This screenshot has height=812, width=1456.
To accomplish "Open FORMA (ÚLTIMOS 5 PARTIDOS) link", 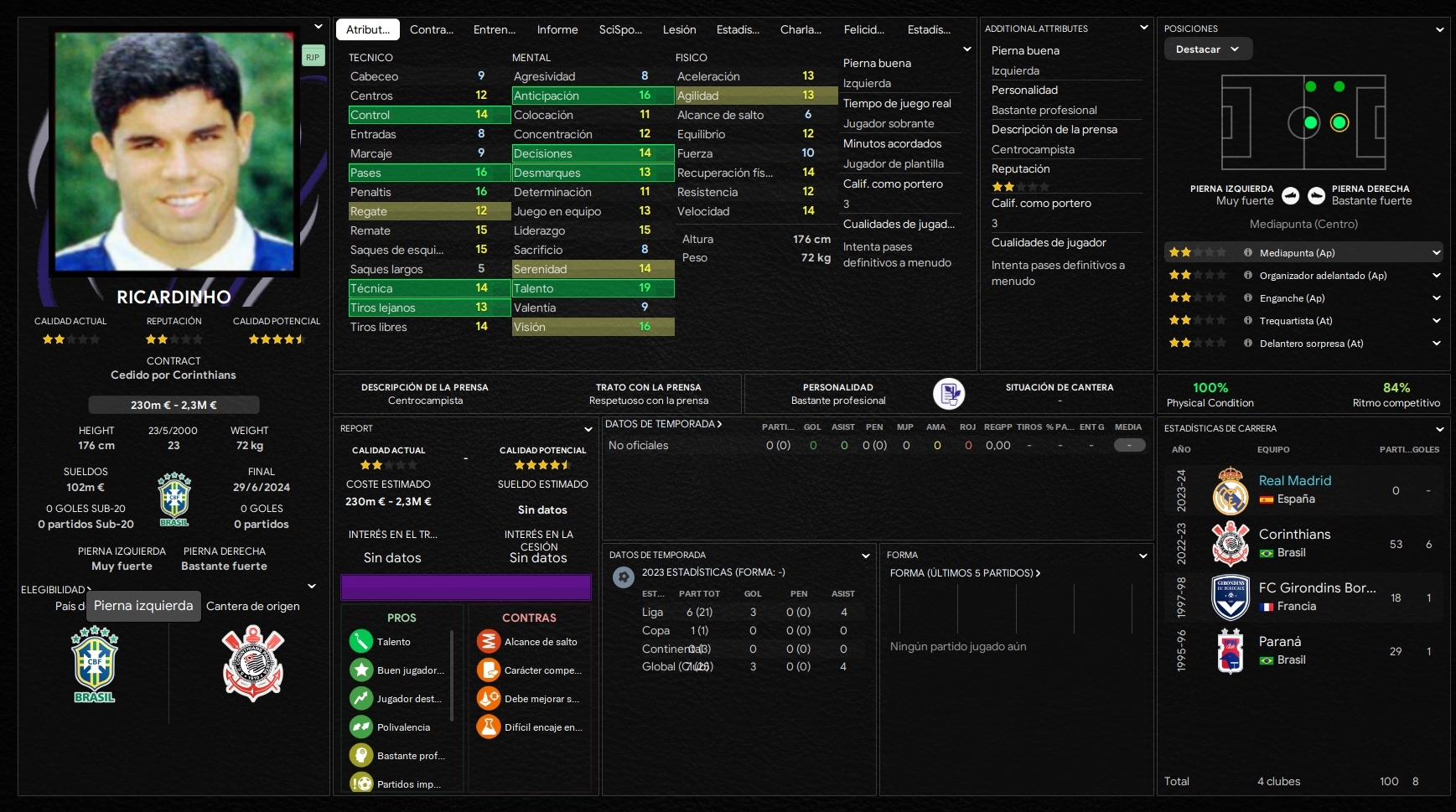I will (965, 573).
